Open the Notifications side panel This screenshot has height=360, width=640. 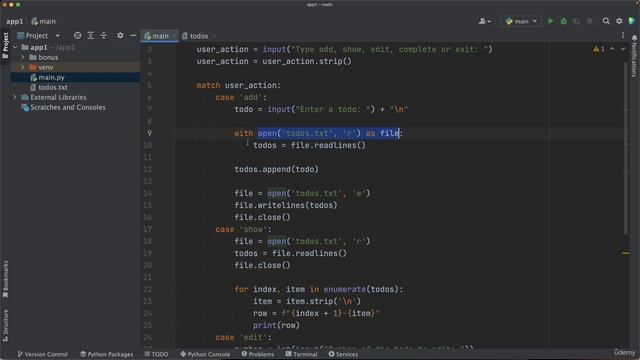coord(634,56)
